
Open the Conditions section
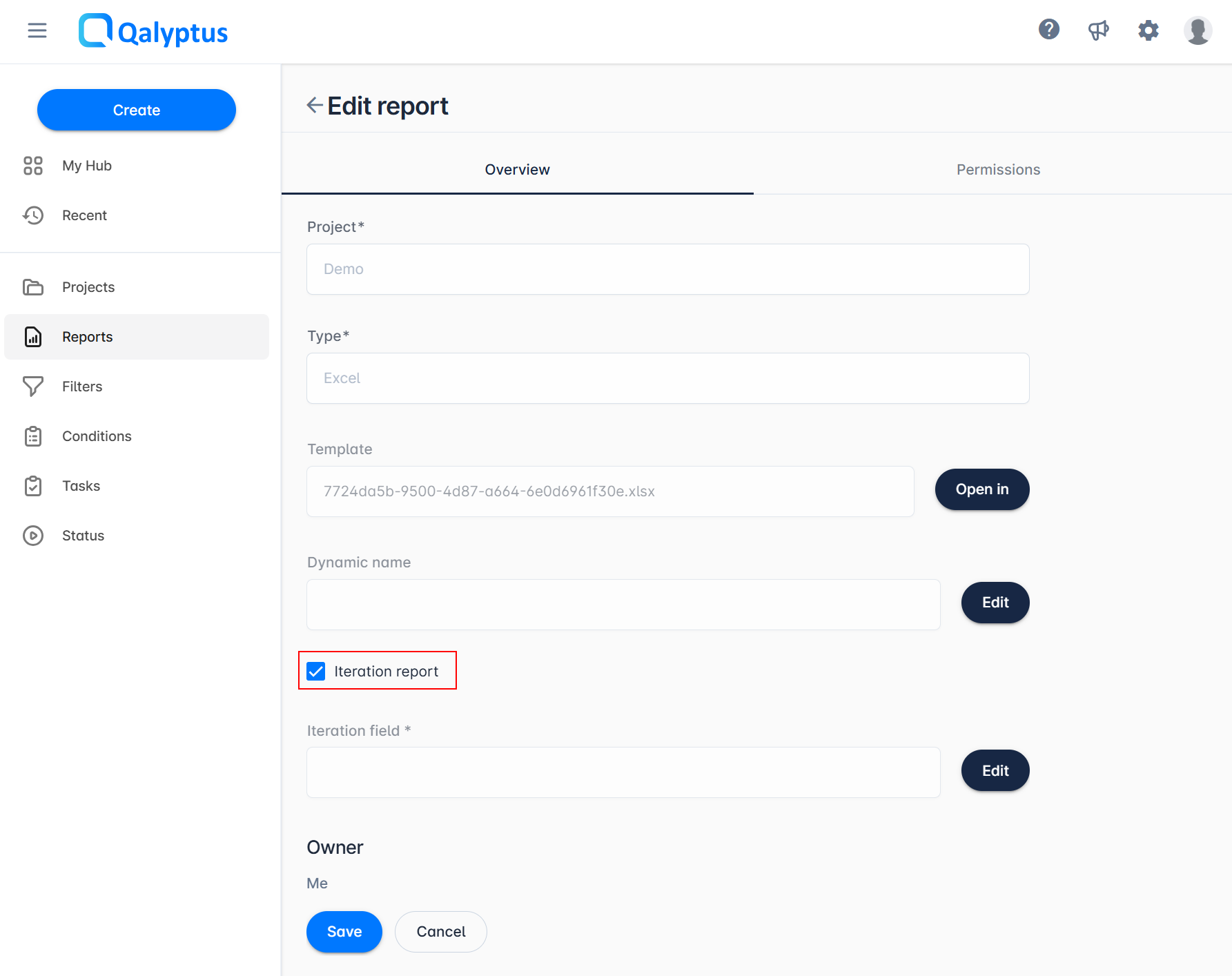coord(97,436)
